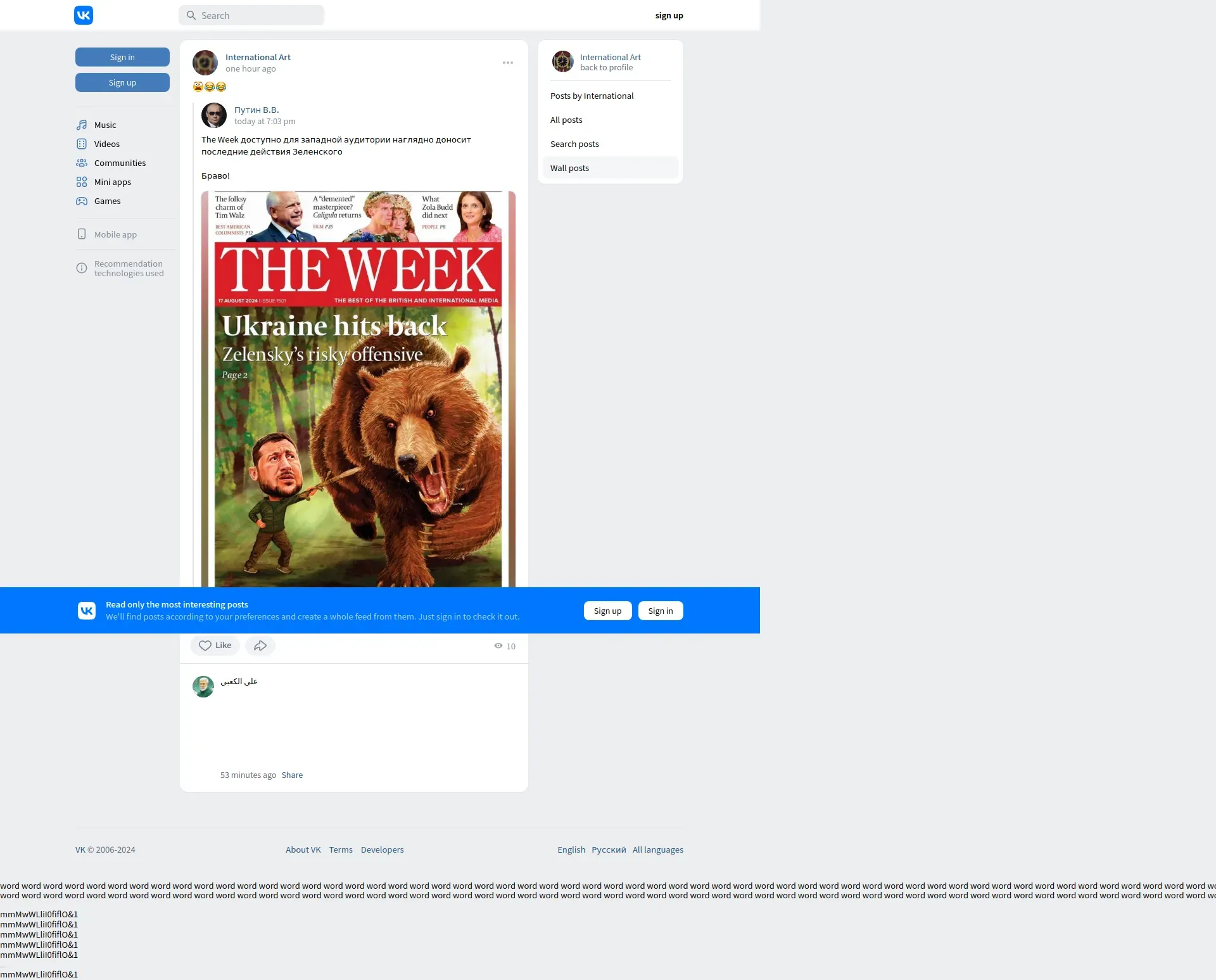Viewport: 1216px width, 980px height.
Task: Click the Recommendation technologies info icon
Action: (x=82, y=268)
